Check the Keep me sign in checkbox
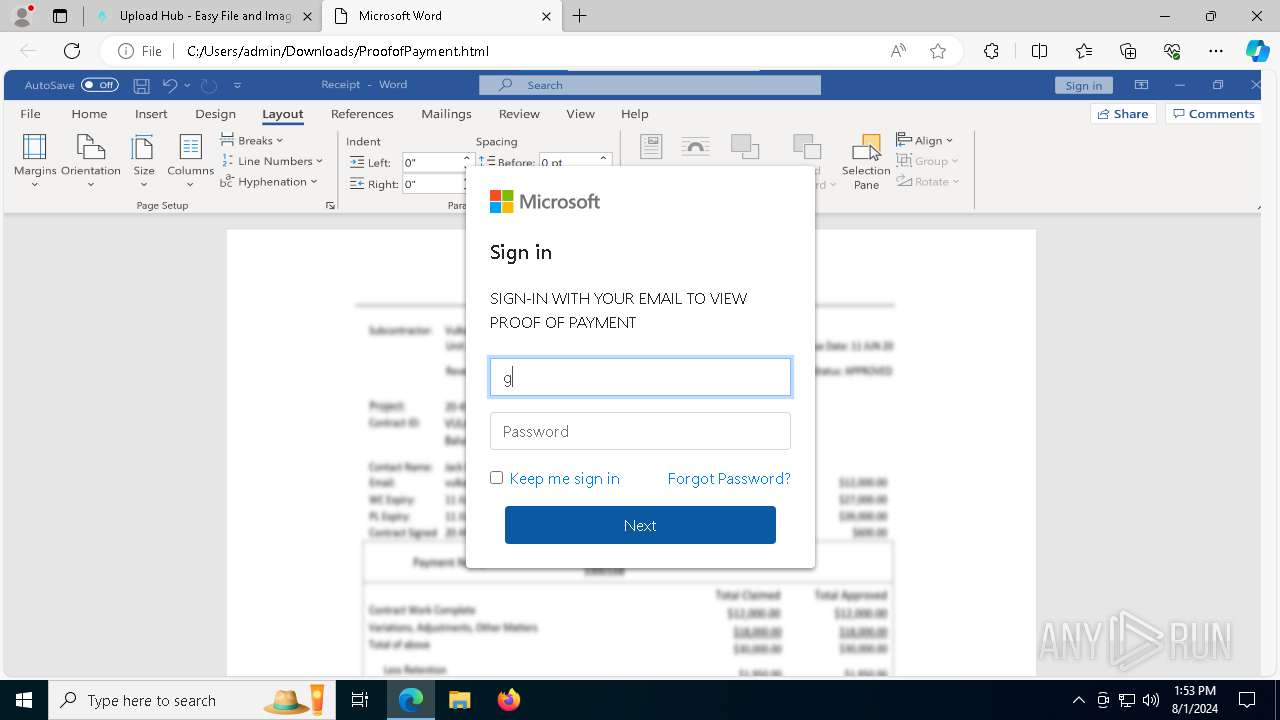Viewport: 1280px width, 720px height. [496, 478]
